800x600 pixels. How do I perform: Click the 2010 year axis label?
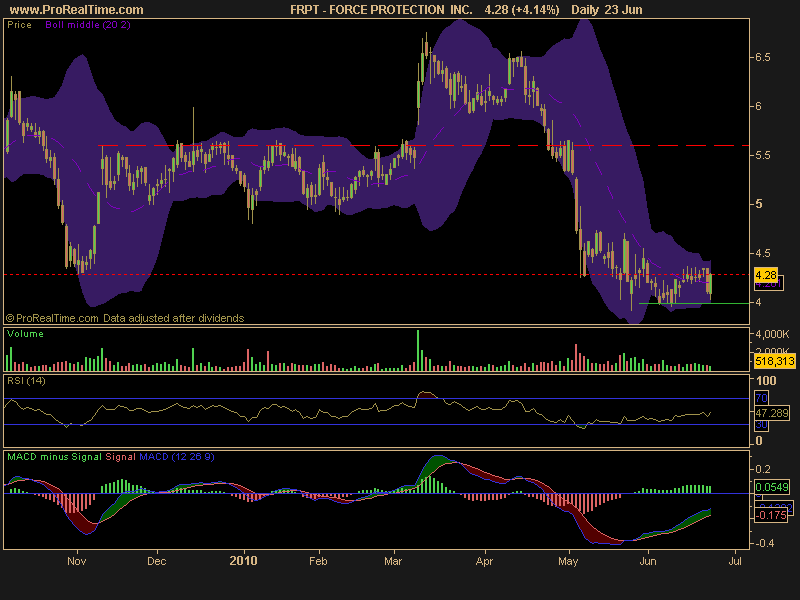point(243,561)
